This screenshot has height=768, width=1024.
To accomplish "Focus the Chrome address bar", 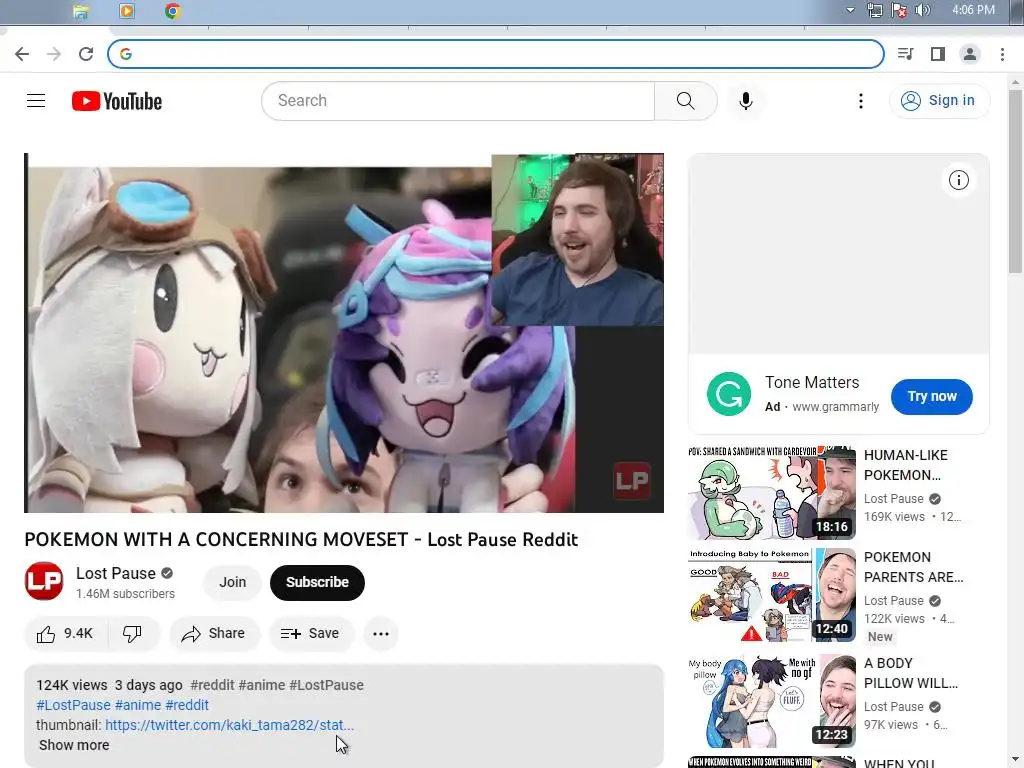I will pos(496,54).
